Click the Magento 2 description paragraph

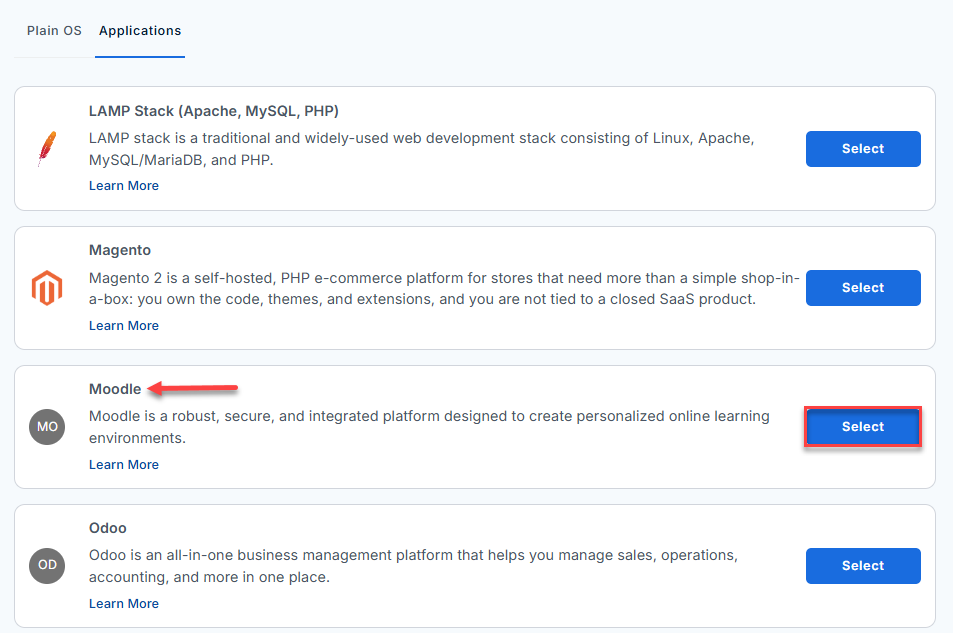point(444,288)
